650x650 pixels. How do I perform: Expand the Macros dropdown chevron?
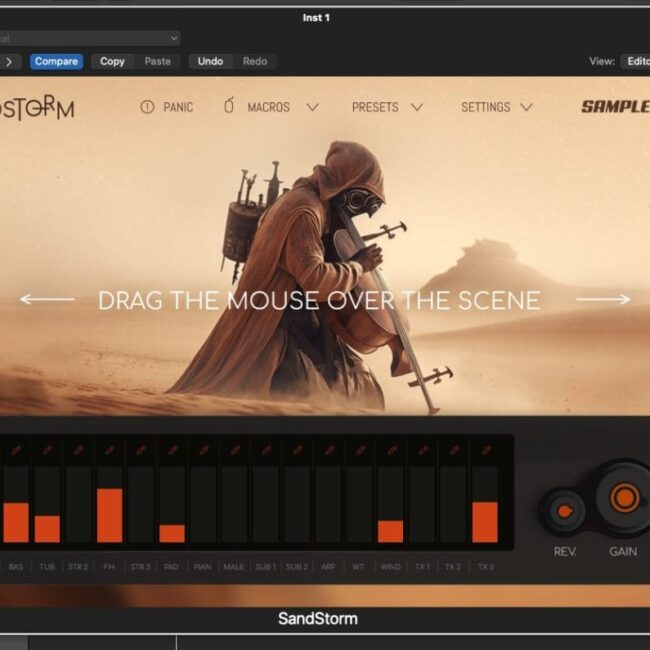click(312, 107)
